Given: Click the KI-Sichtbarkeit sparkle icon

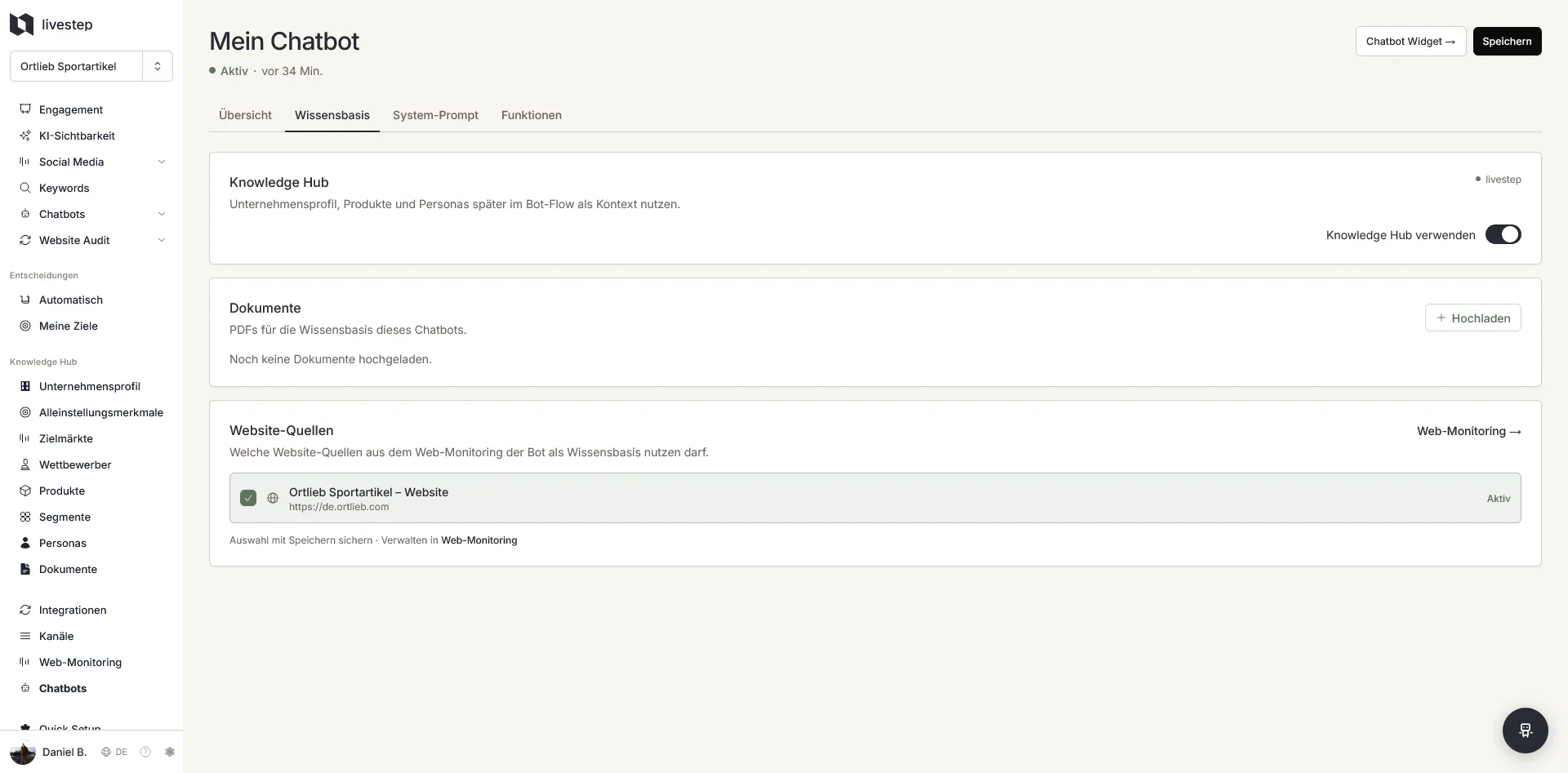Looking at the screenshot, I should (25, 135).
